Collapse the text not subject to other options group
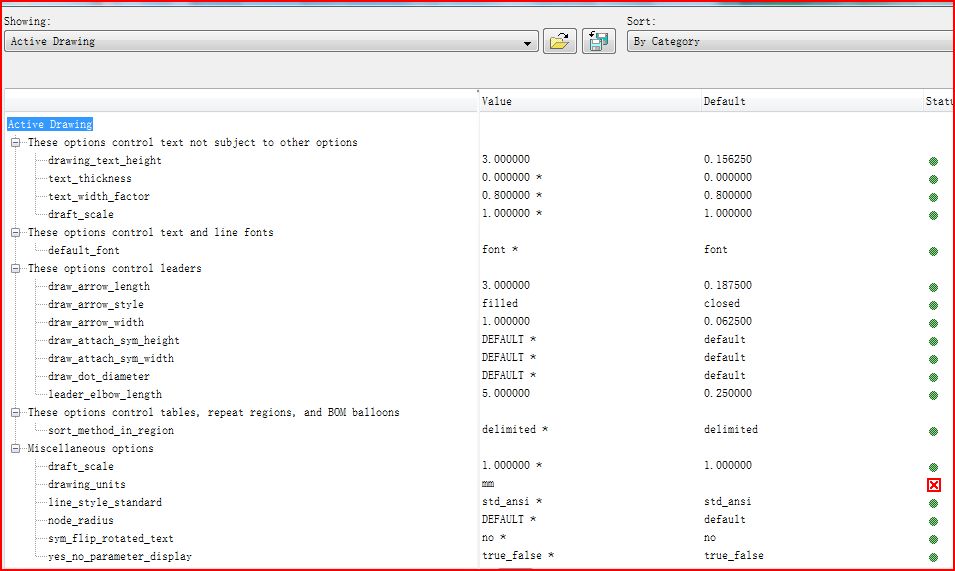 16,142
